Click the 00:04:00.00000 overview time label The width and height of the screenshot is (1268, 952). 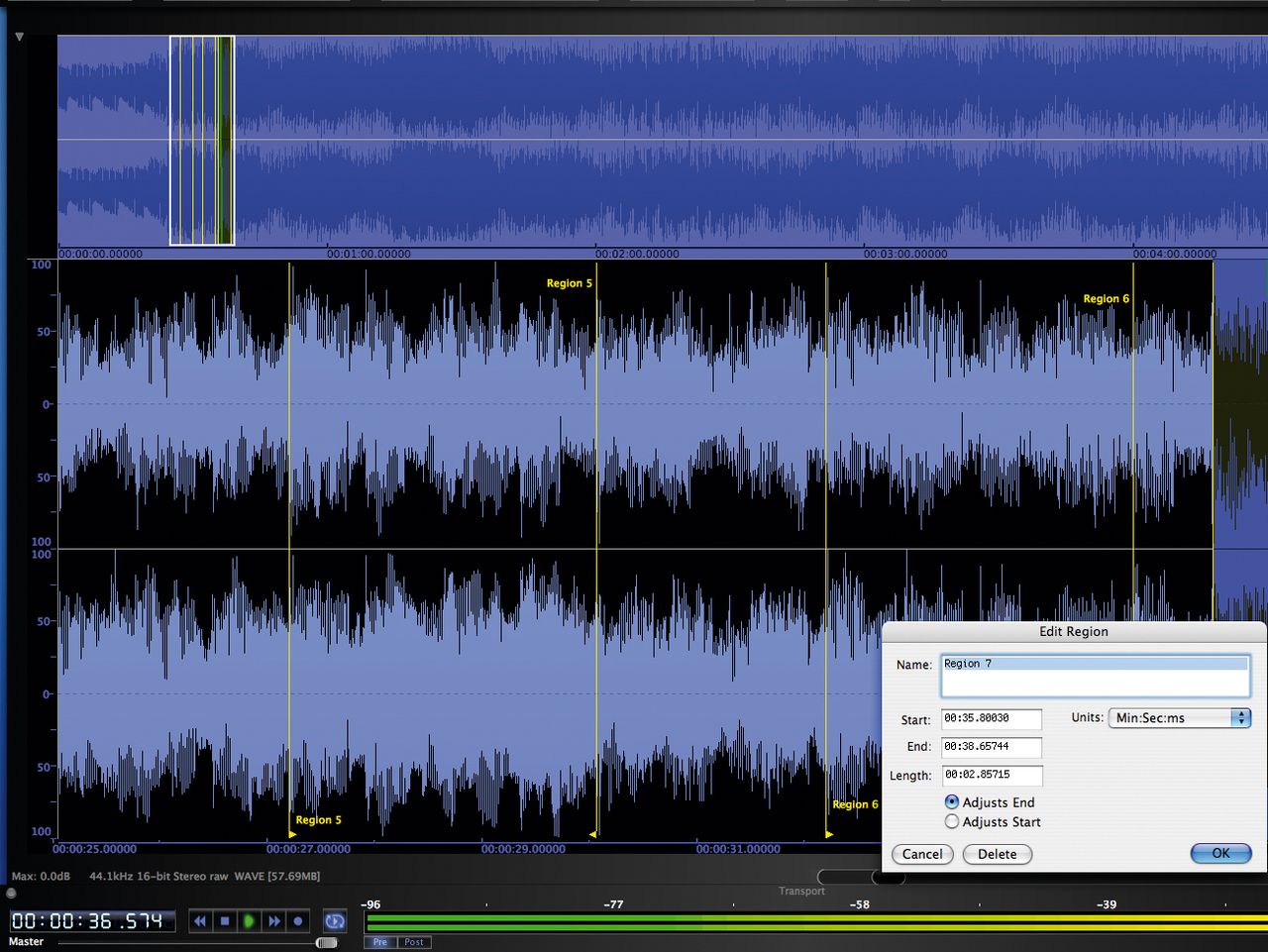pos(1174,254)
